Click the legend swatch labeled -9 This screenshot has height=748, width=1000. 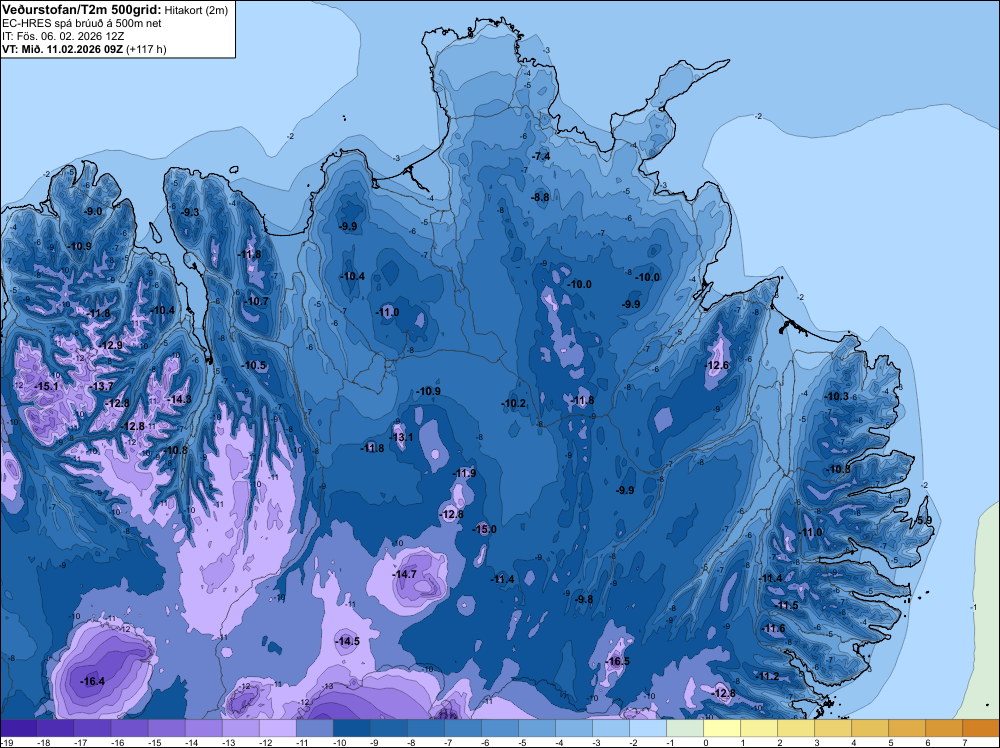(x=388, y=728)
